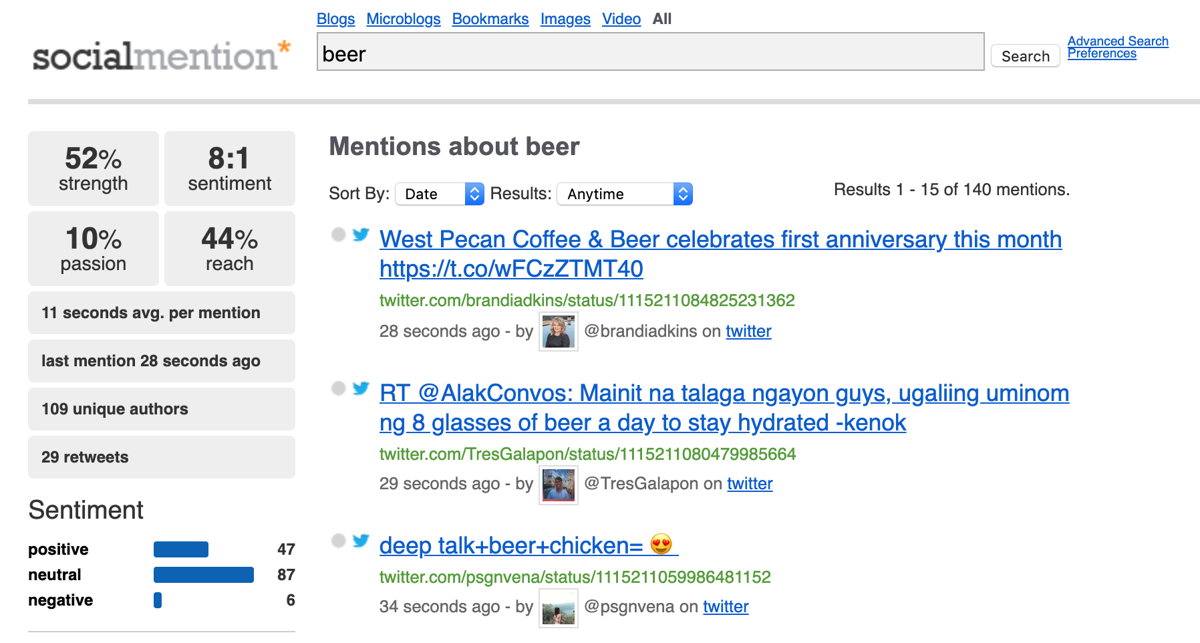This screenshot has height=643, width=1200.
Task: Open the Sort By Date dropdown
Action: point(440,194)
